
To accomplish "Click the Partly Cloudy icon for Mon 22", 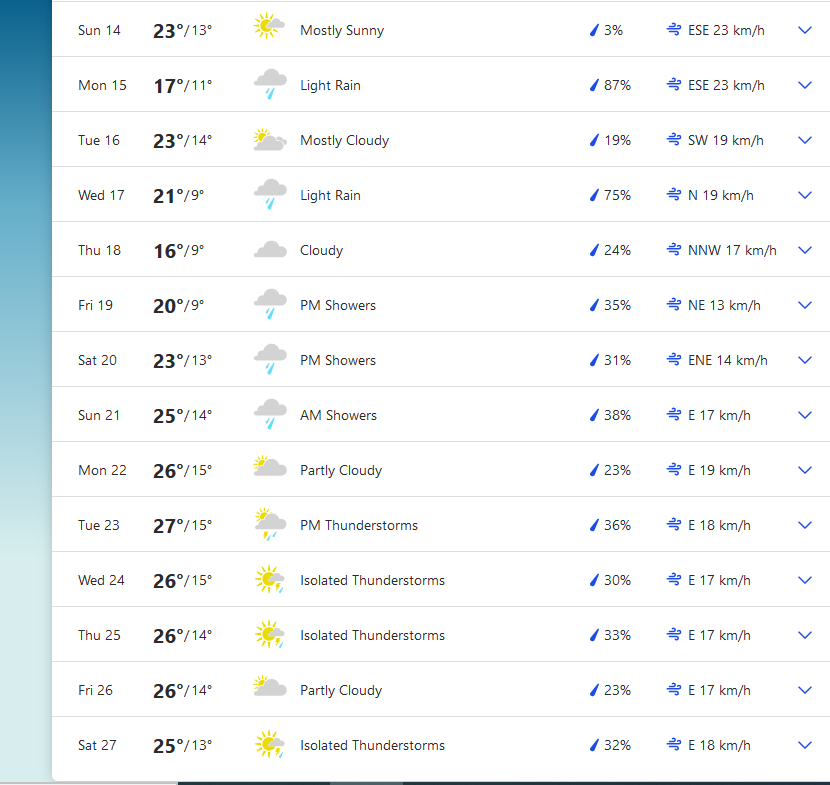I will [x=269, y=468].
